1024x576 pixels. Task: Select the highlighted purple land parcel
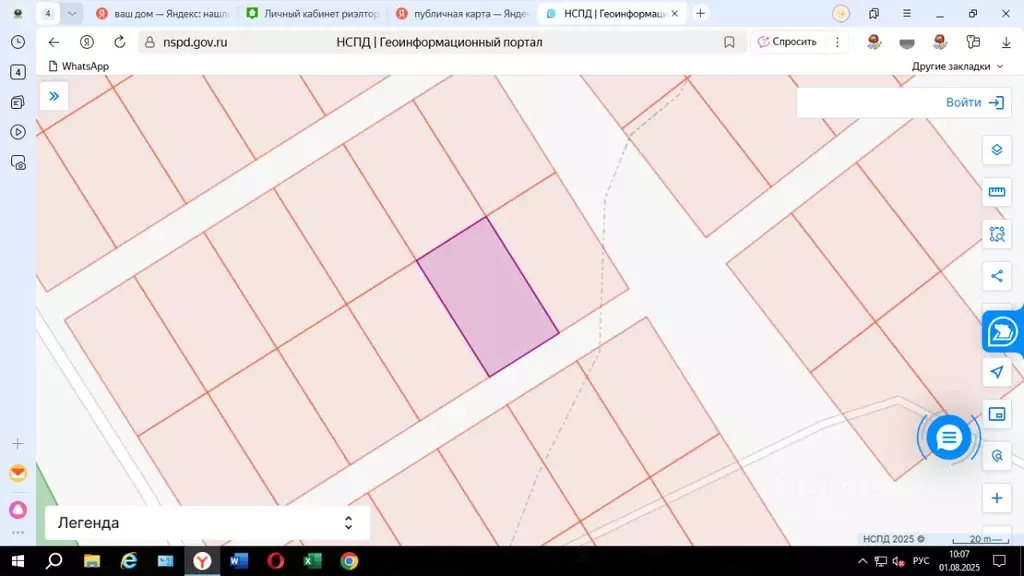[x=487, y=297]
